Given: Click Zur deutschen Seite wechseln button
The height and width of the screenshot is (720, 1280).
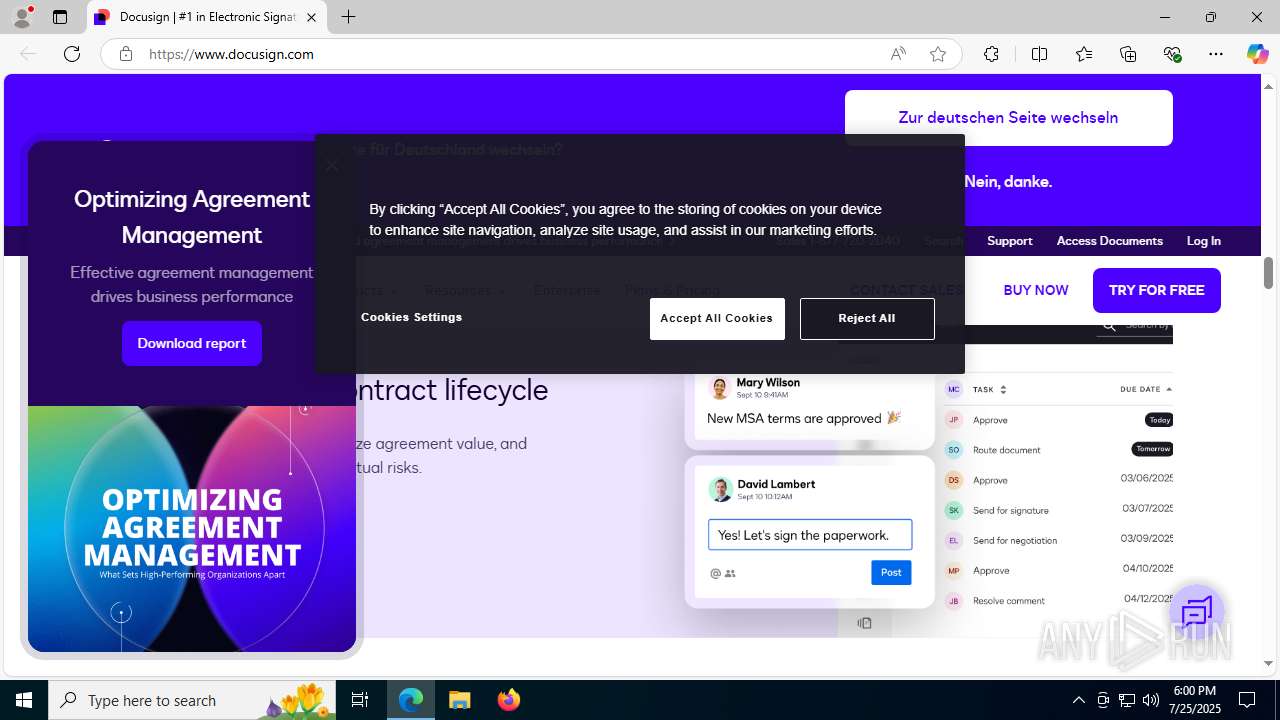Looking at the screenshot, I should [1008, 118].
